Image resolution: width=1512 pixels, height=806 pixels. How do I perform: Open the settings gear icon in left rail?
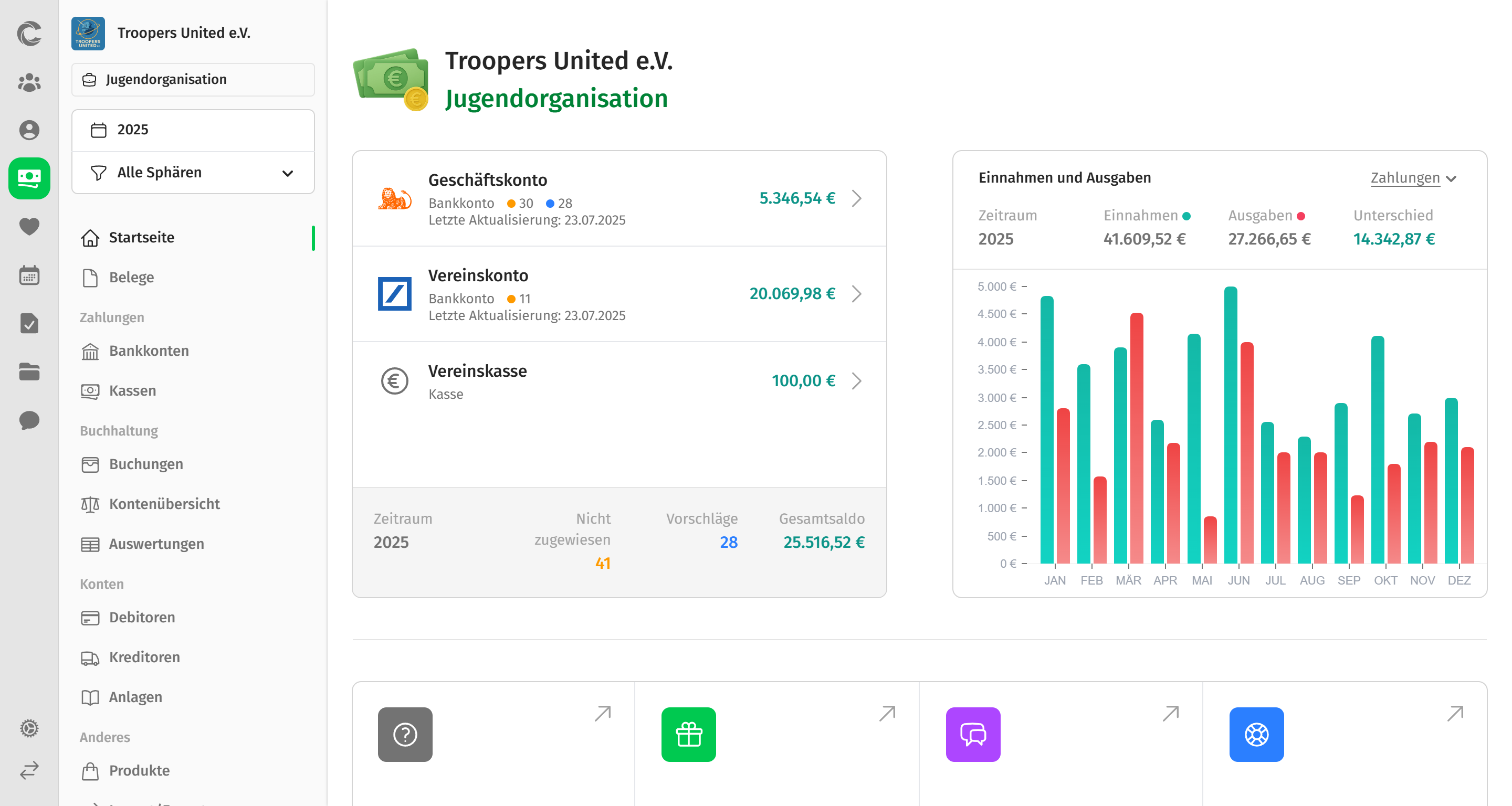tap(29, 728)
